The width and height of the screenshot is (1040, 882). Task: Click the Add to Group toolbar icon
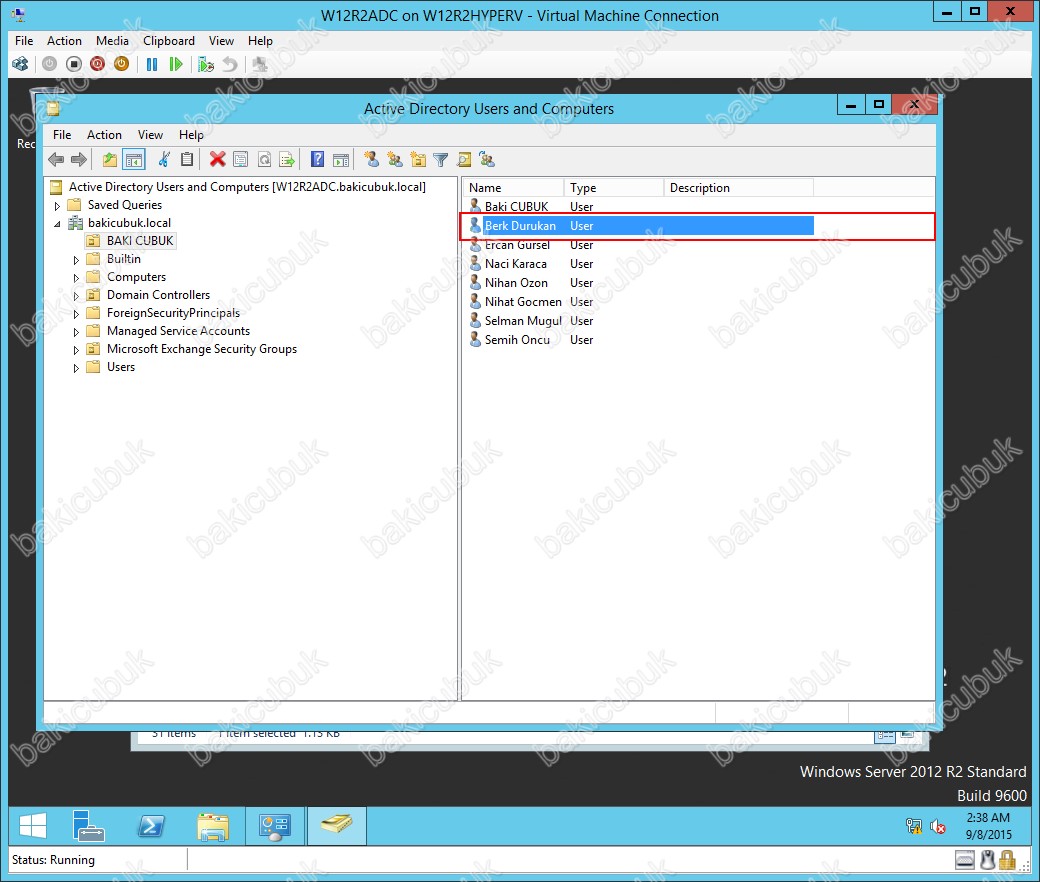[488, 159]
